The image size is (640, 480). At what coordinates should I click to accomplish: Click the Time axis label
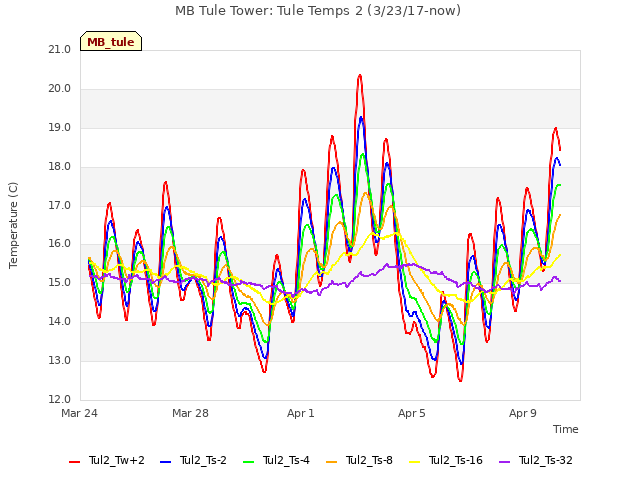tap(566, 429)
